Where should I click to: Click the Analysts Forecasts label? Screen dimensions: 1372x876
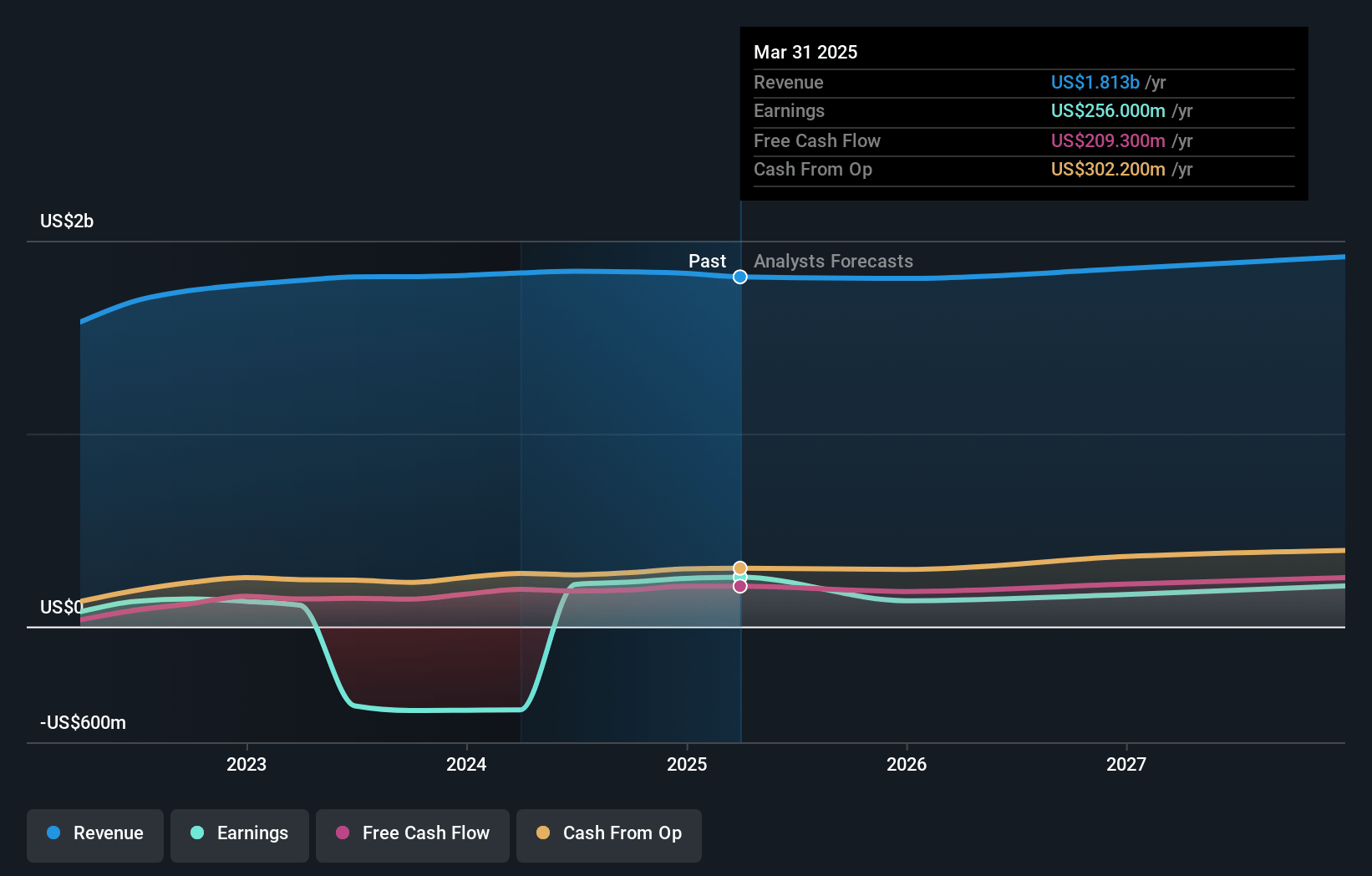pos(833,261)
